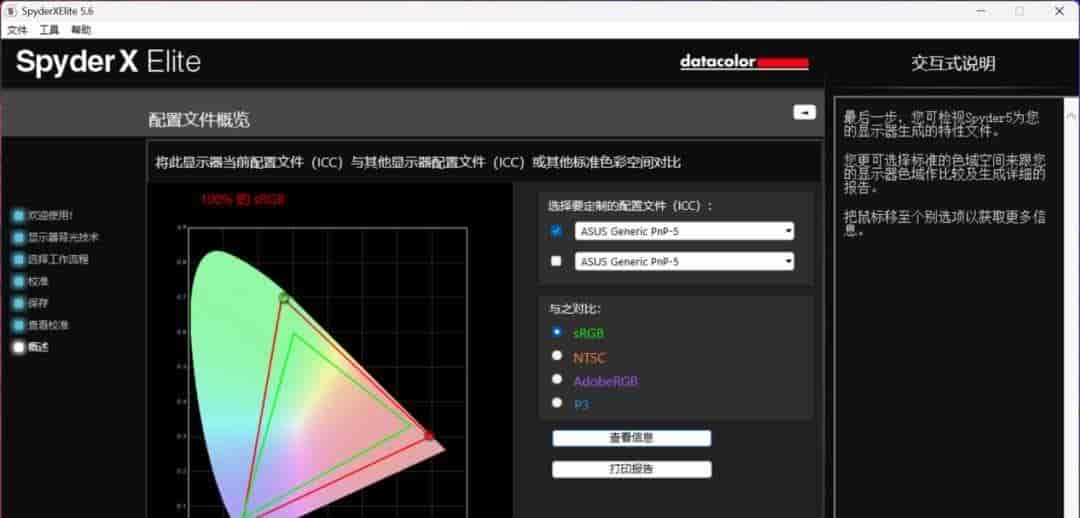Open the 文件 menu
The width and height of the screenshot is (1080, 518).
tap(17, 30)
